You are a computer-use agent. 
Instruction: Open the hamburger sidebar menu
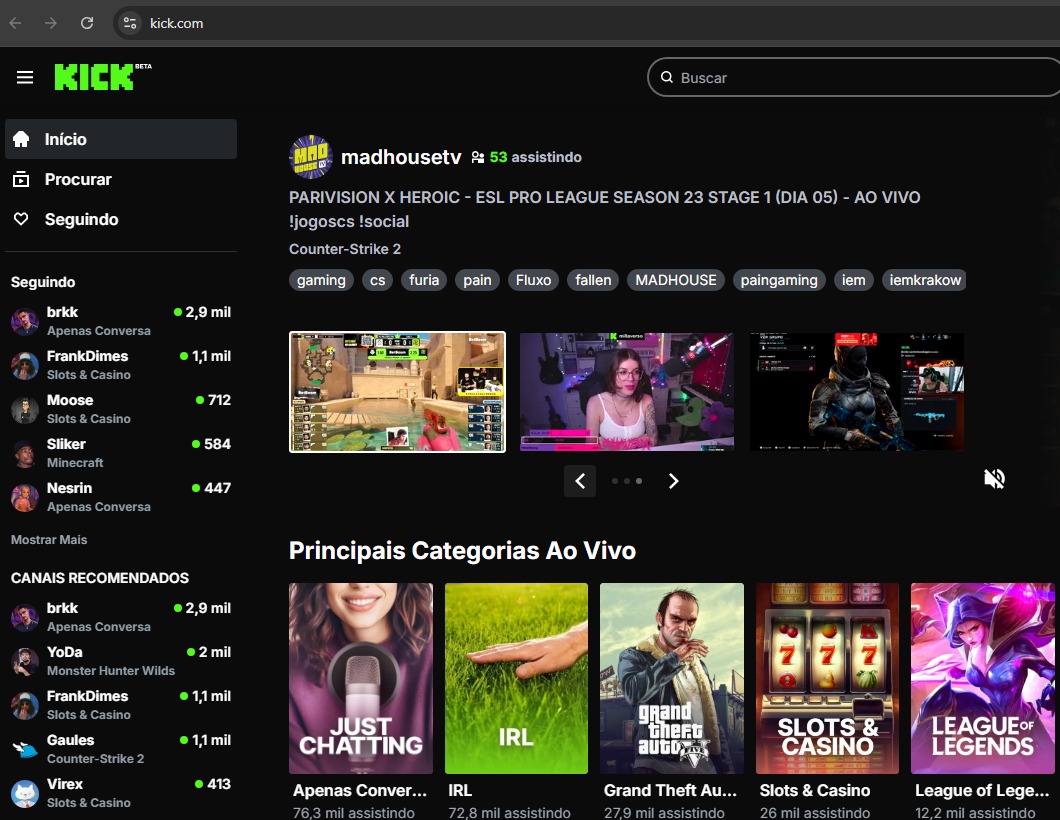pyautogui.click(x=25, y=77)
